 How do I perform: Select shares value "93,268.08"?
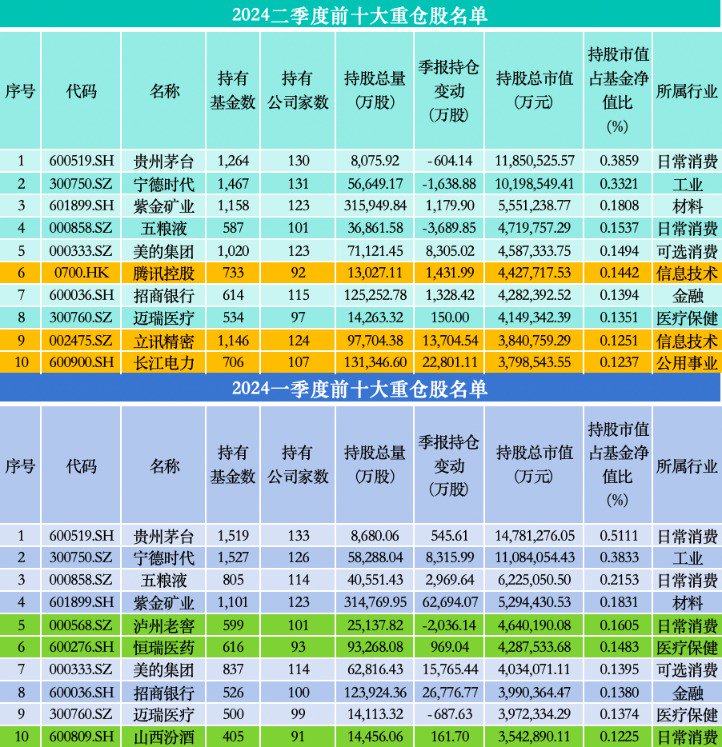point(375,647)
